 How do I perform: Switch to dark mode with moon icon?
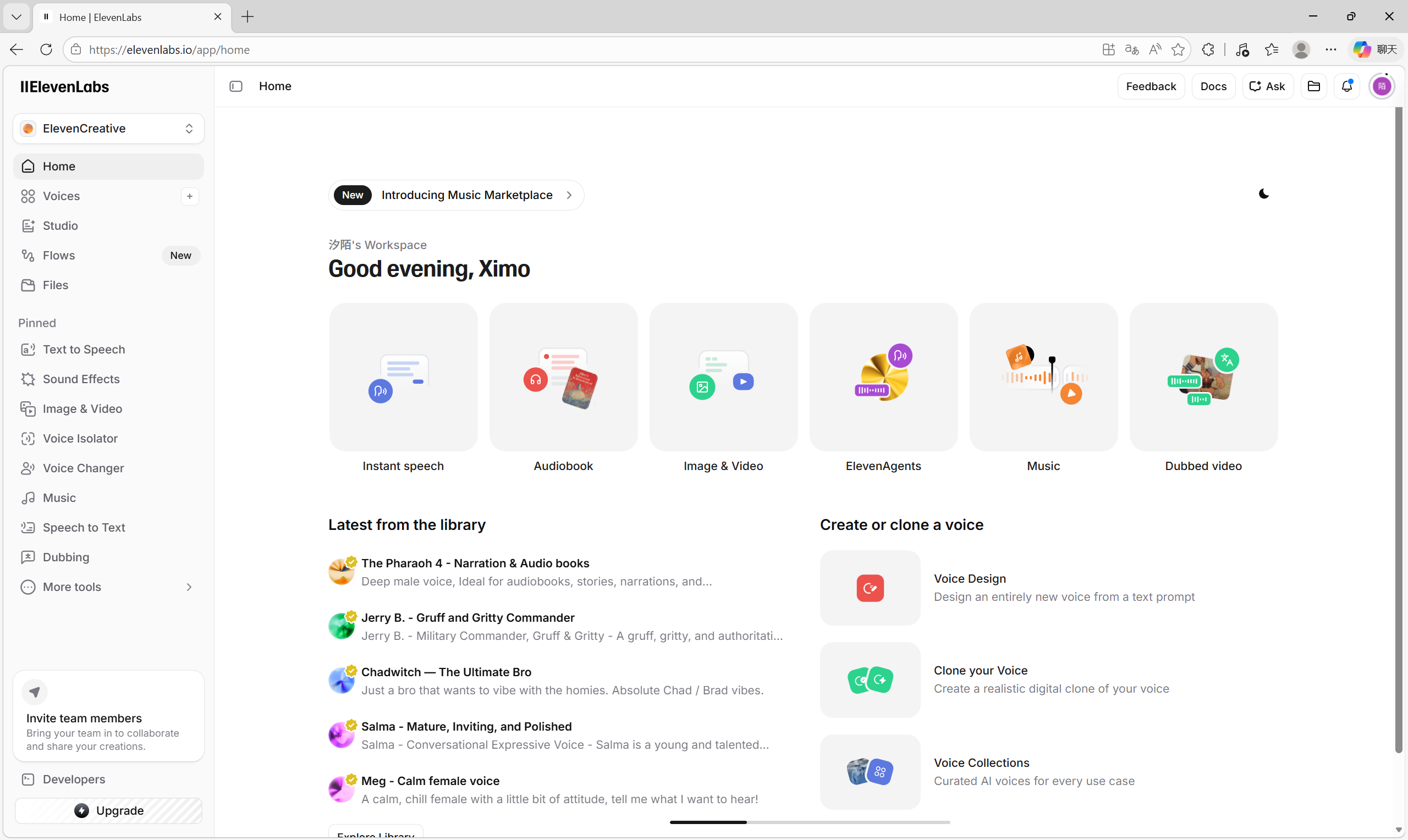pos(1264,194)
